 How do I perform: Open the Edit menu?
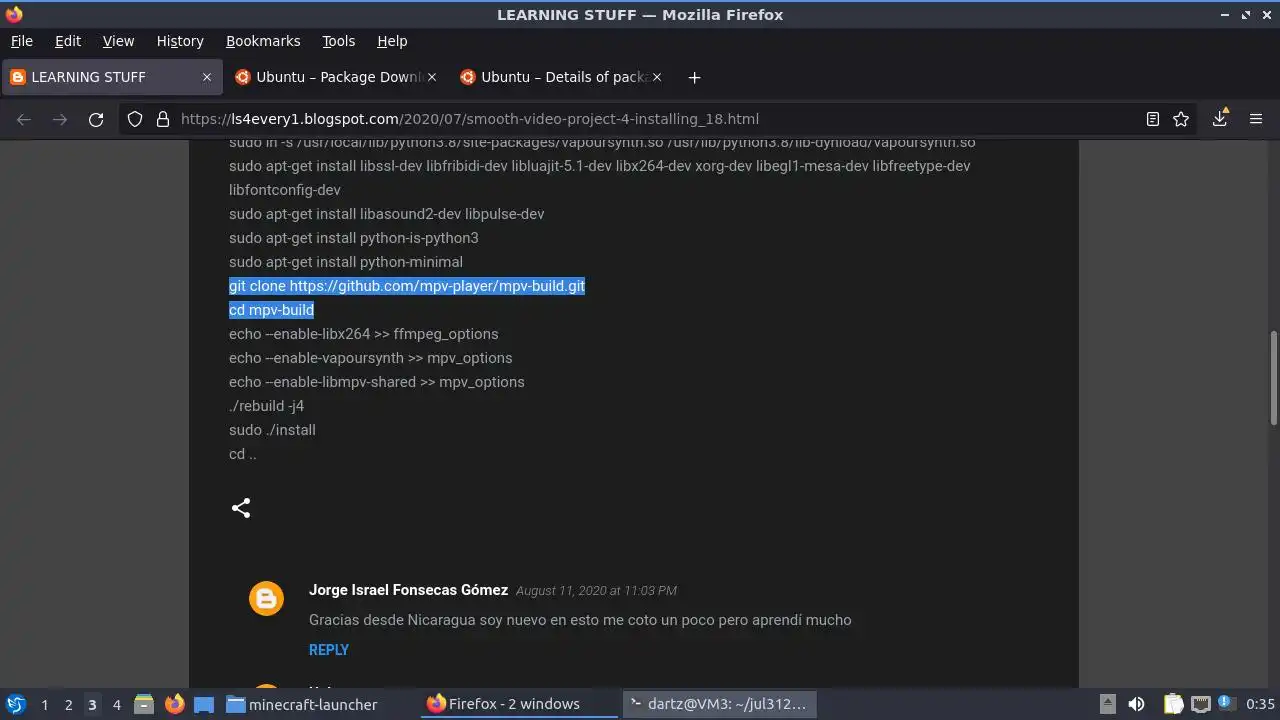coord(68,41)
